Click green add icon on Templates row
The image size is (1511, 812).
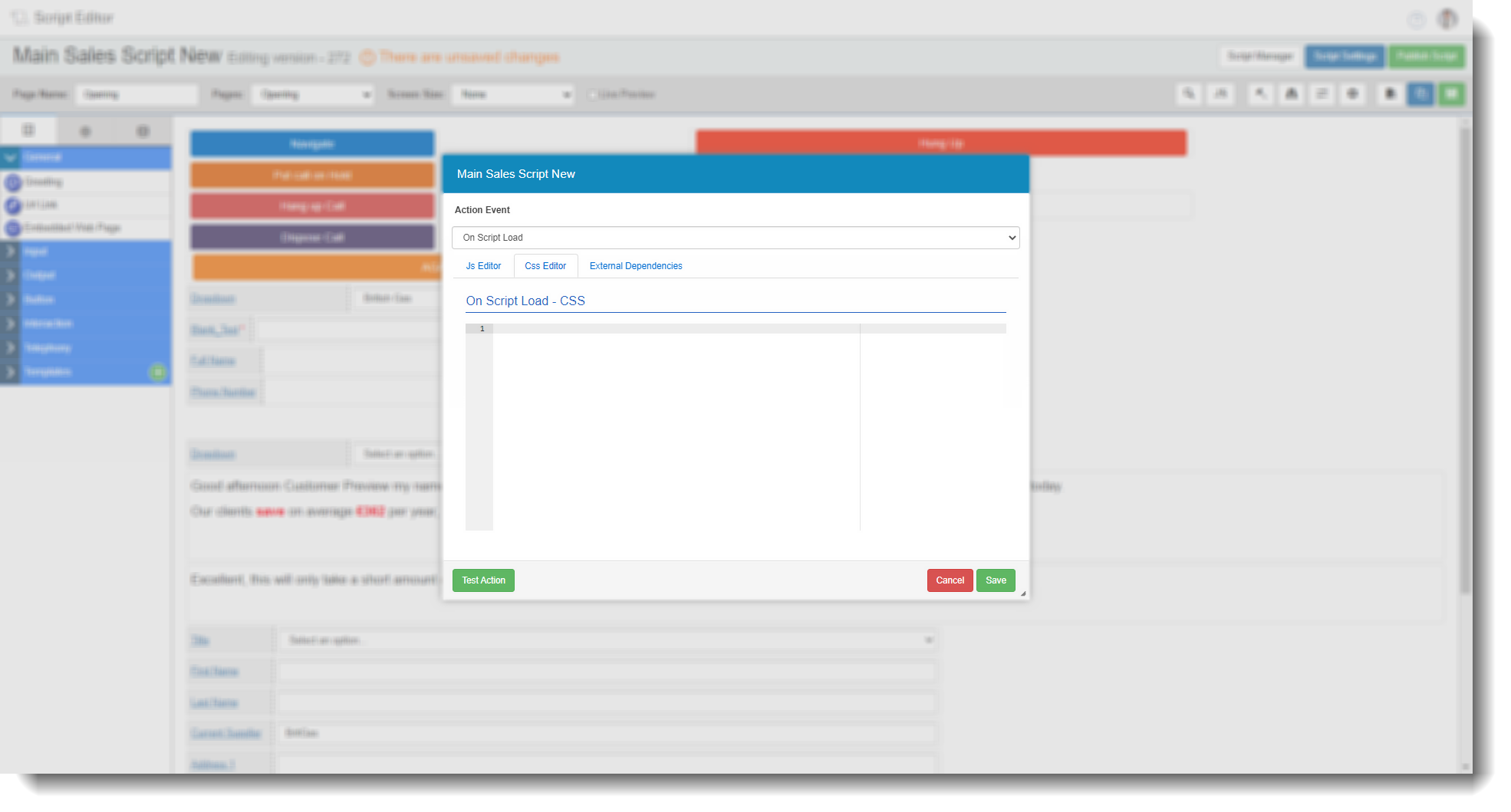[x=157, y=372]
